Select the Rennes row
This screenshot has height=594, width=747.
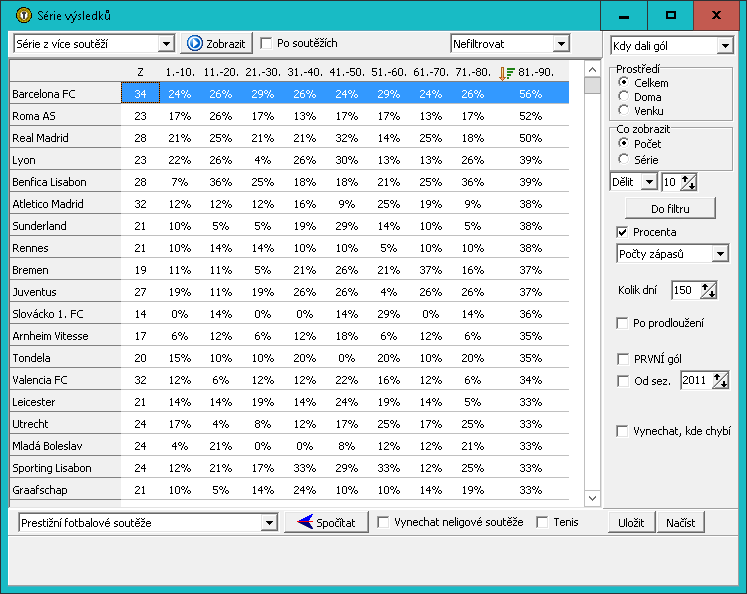pos(289,248)
